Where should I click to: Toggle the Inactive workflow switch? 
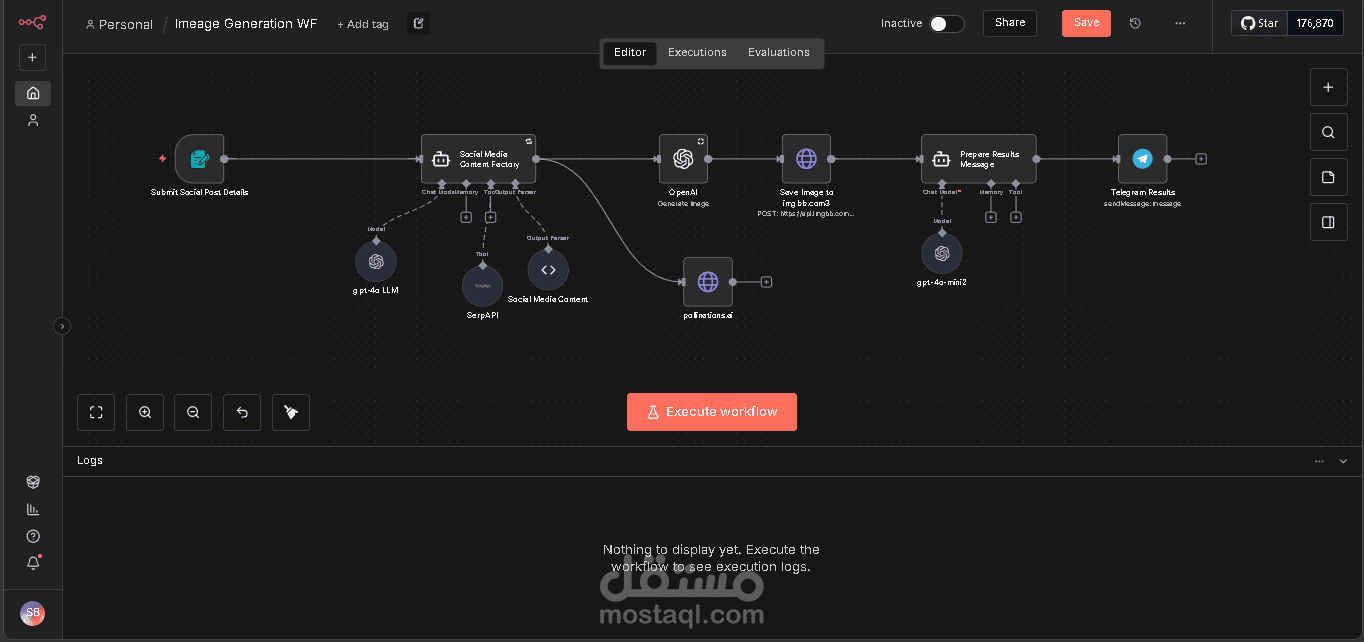tap(946, 24)
